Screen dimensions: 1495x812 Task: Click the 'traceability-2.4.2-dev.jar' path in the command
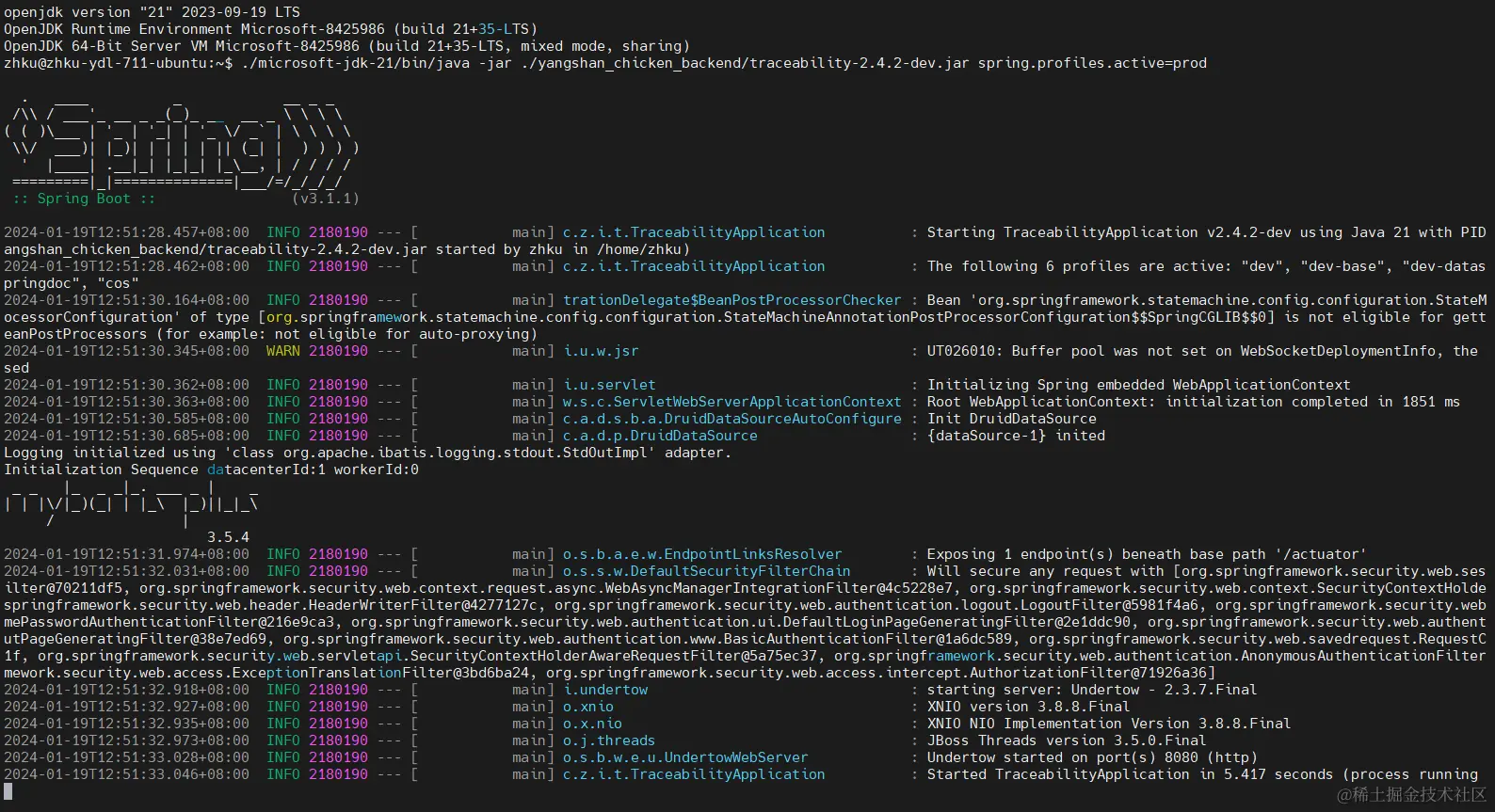(860, 63)
